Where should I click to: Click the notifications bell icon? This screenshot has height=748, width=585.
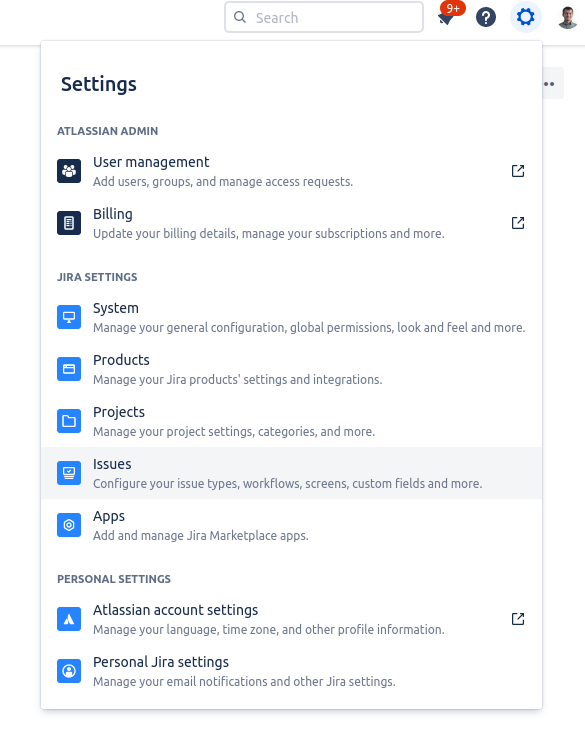tap(445, 19)
